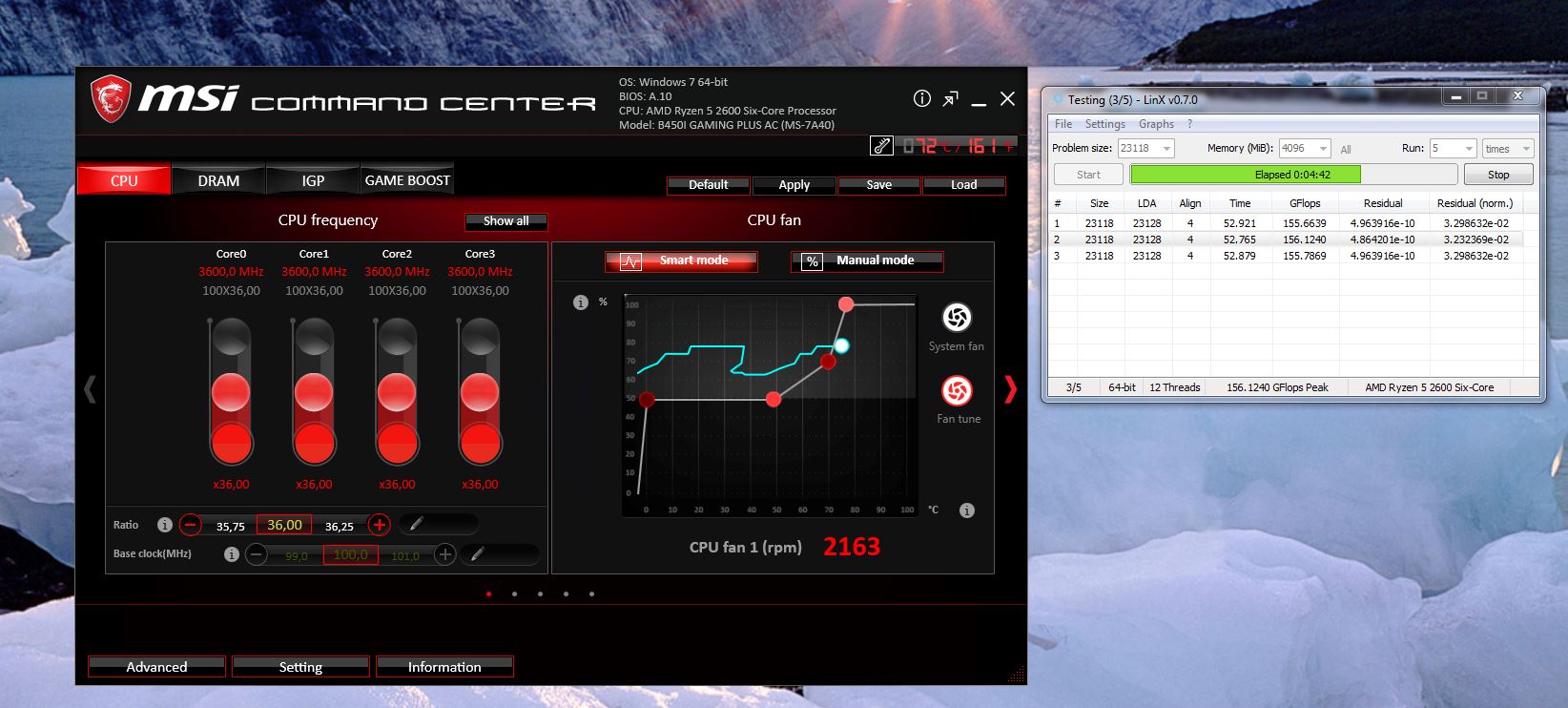Increase CPU ratio with the red plus icon
This screenshot has width=1568, height=708.
tap(379, 524)
